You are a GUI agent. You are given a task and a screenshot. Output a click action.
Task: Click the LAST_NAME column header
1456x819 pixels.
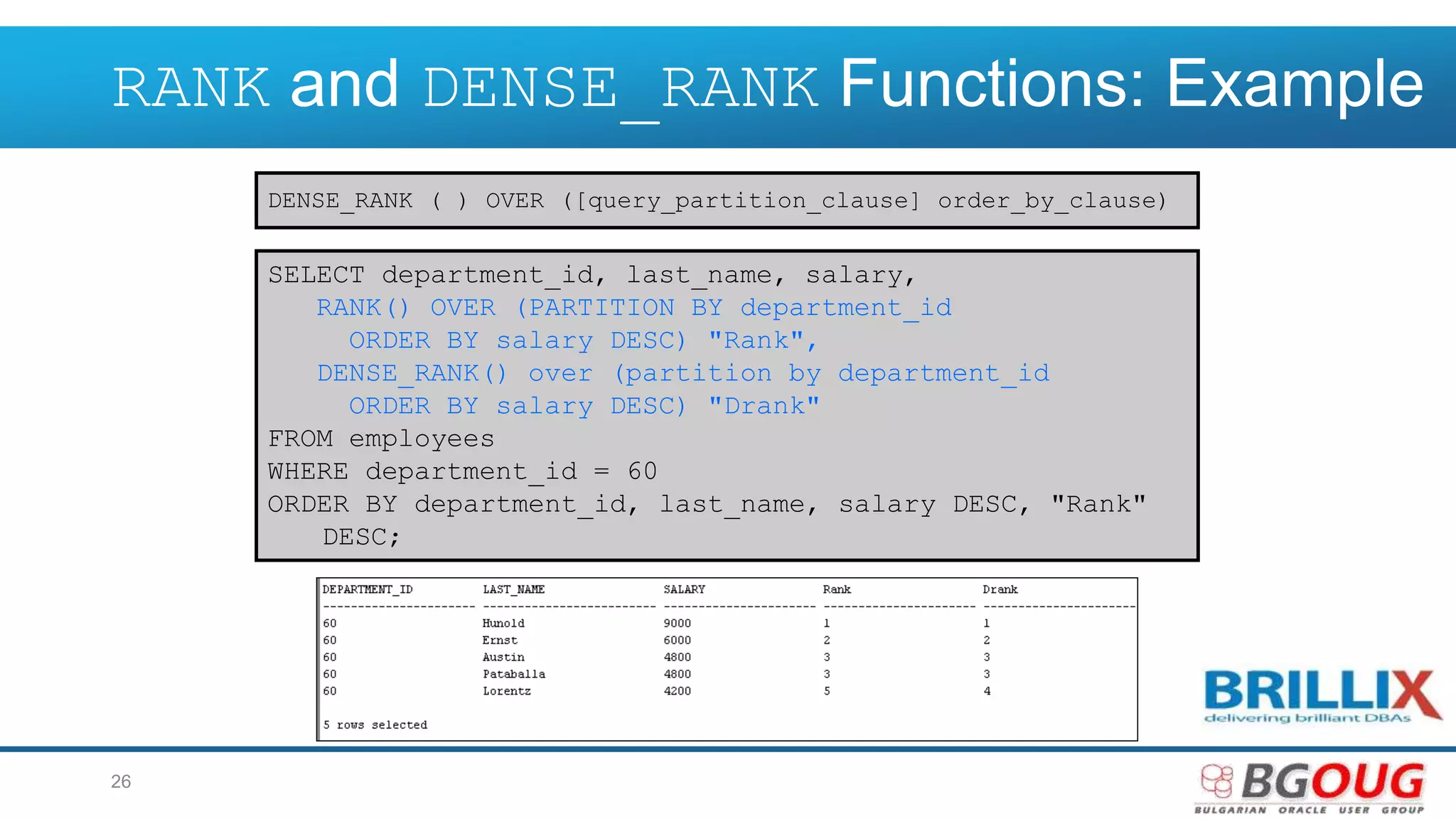[x=514, y=589]
